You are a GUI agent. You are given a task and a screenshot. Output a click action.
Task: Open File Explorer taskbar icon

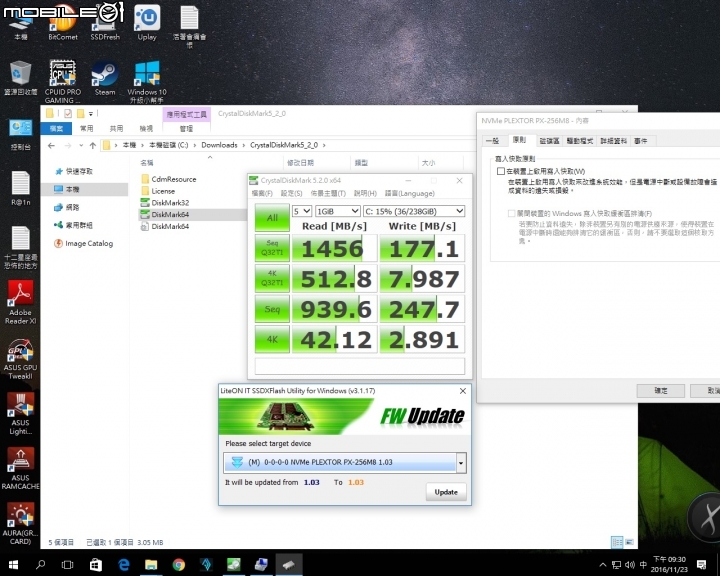click(x=151, y=565)
